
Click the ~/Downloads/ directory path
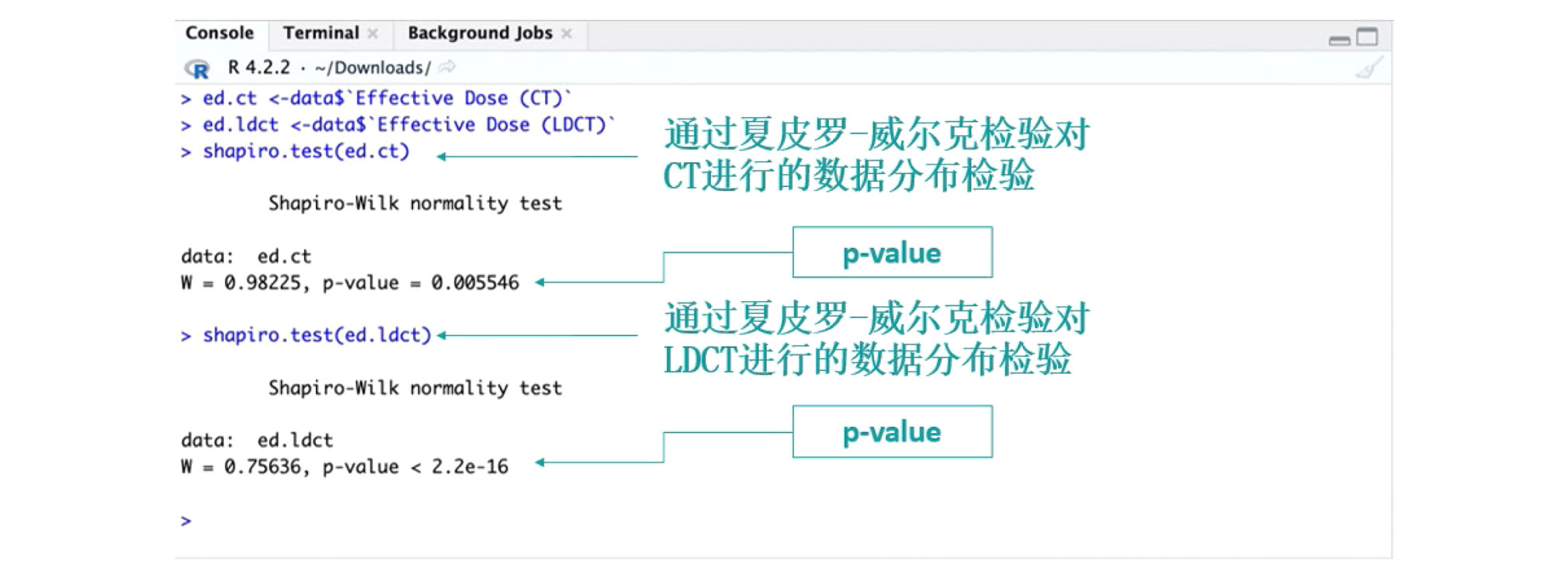coord(372,68)
